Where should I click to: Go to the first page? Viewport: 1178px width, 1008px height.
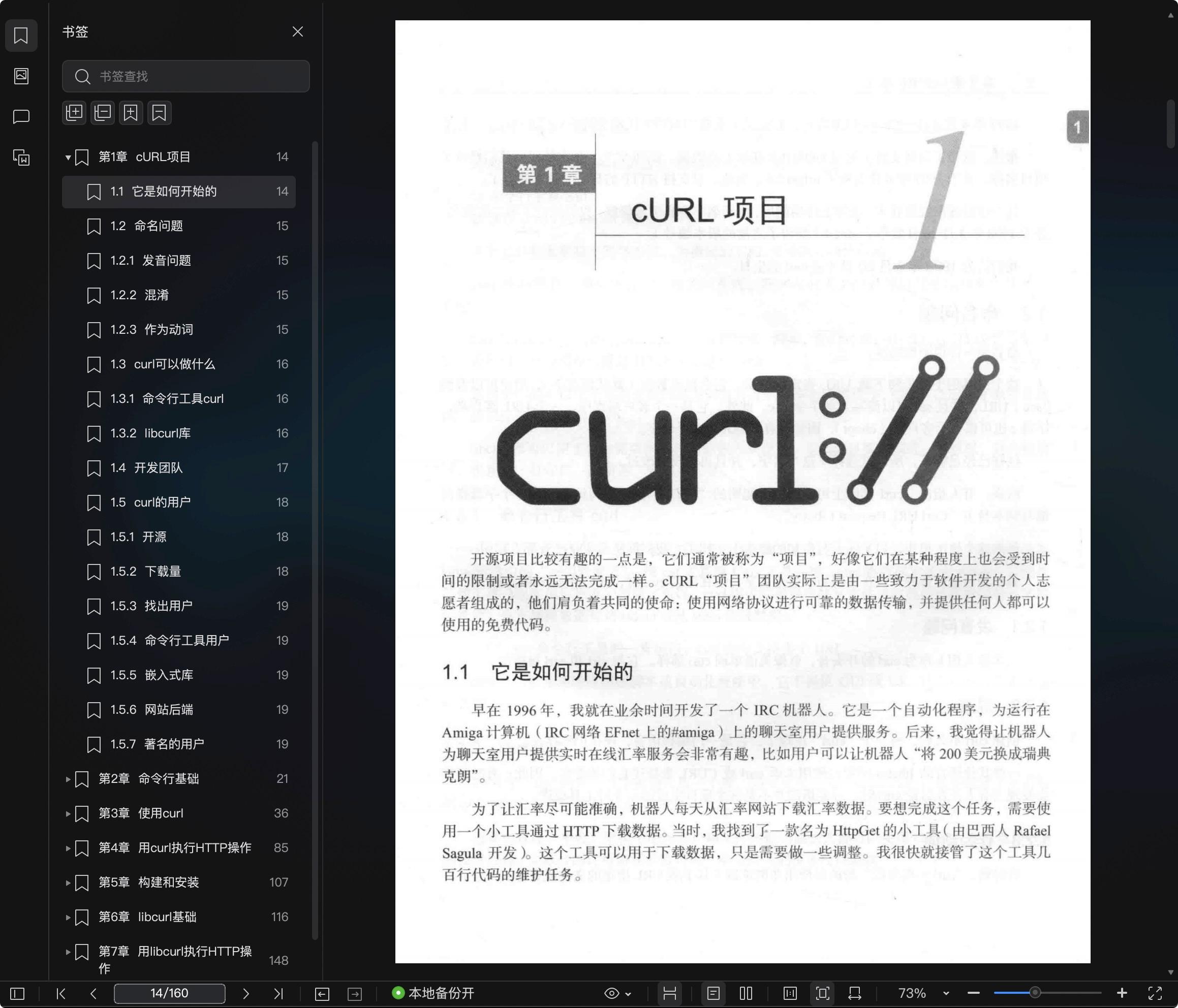[x=61, y=993]
